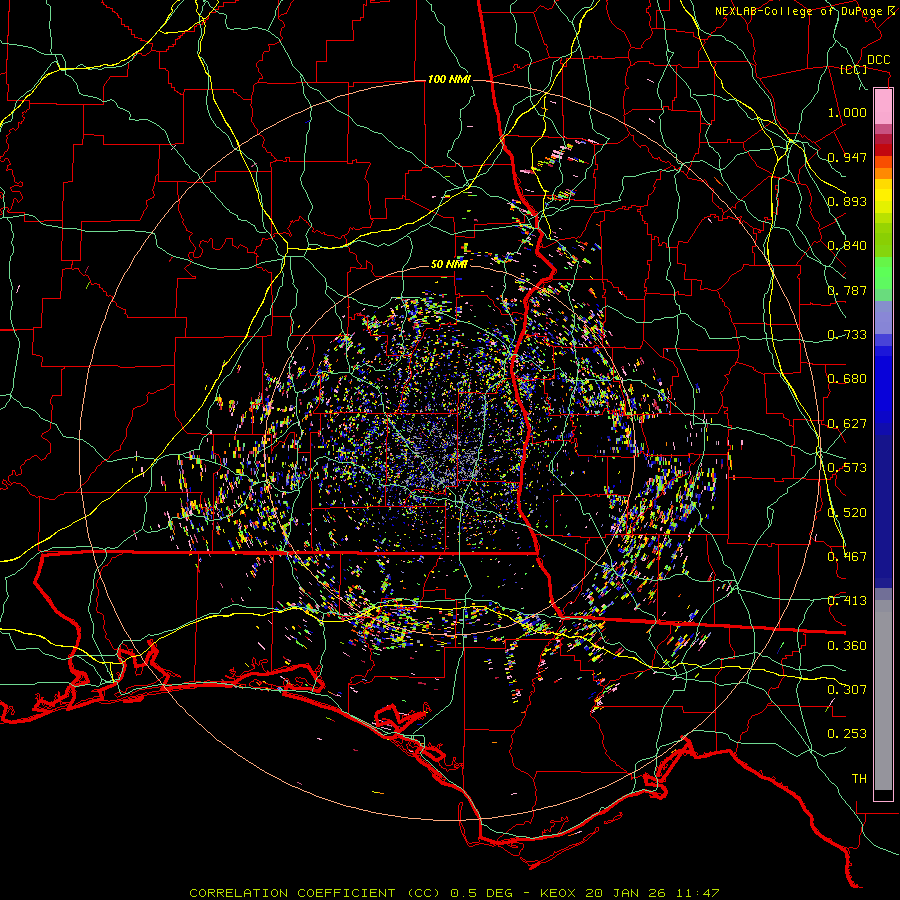
Task: Click the 0.573 legend value
Action: point(847,468)
